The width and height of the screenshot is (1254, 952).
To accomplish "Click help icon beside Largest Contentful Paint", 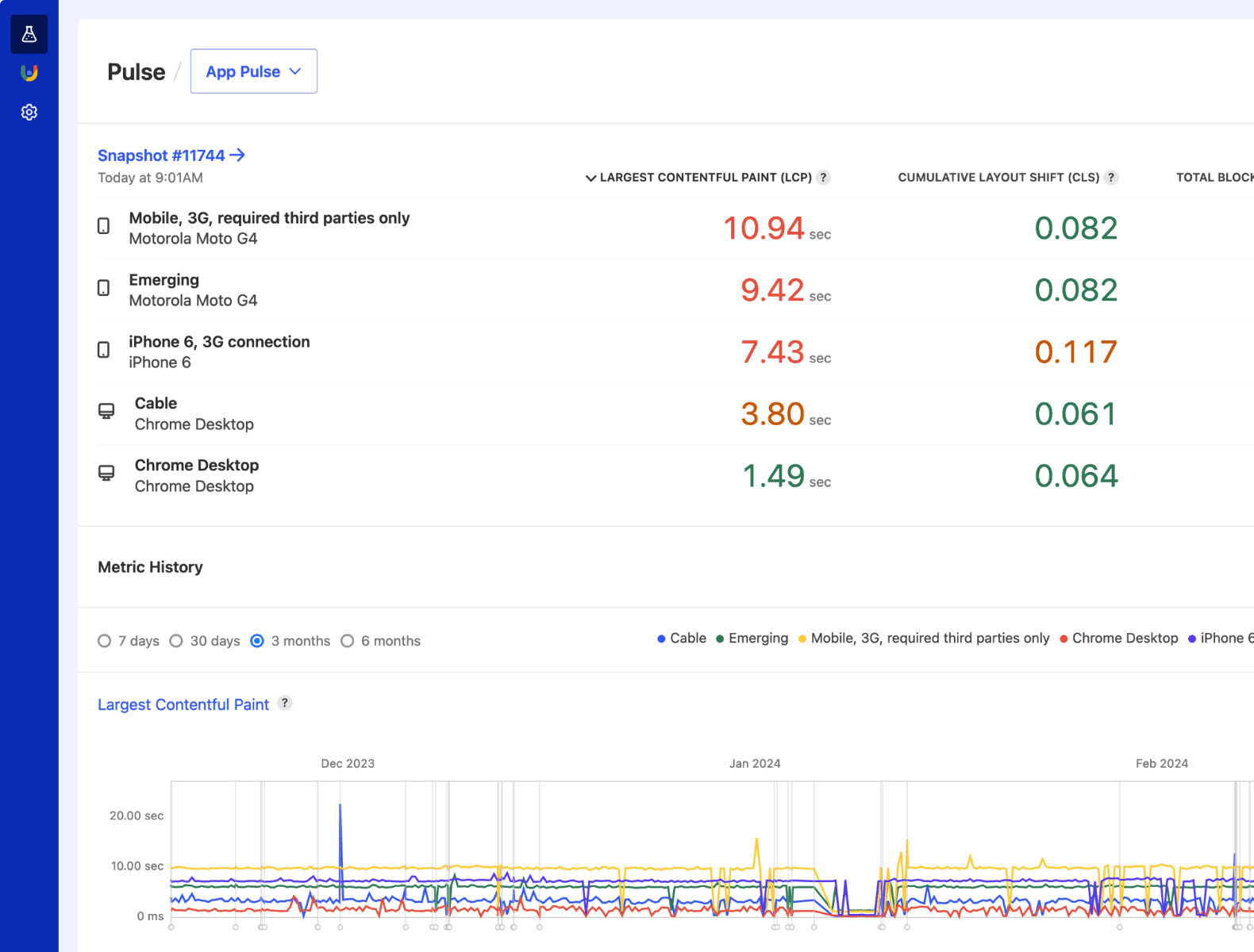I will (285, 703).
